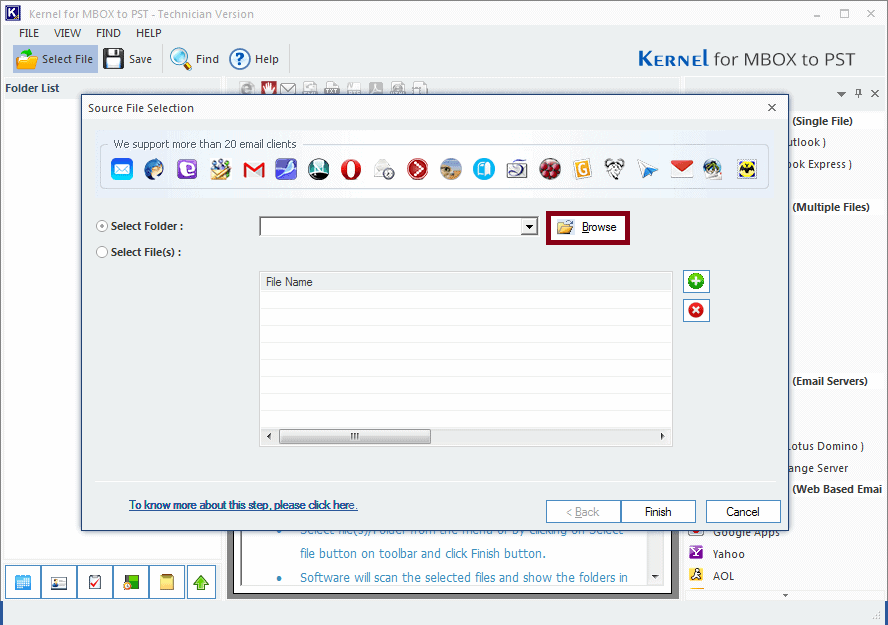Click the SeaMonkey bird icon

click(x=286, y=169)
